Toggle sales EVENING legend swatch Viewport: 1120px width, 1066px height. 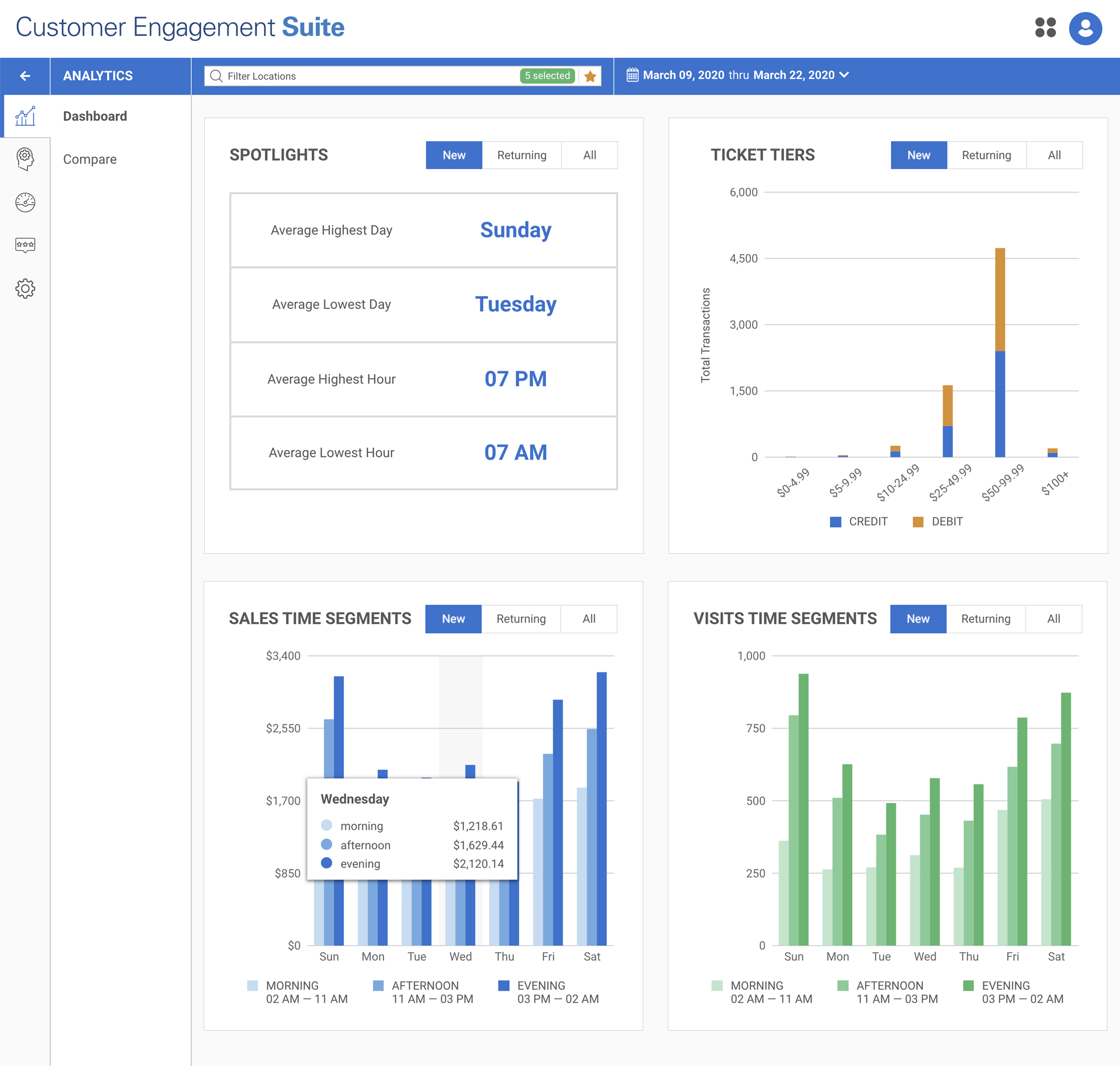[503, 985]
